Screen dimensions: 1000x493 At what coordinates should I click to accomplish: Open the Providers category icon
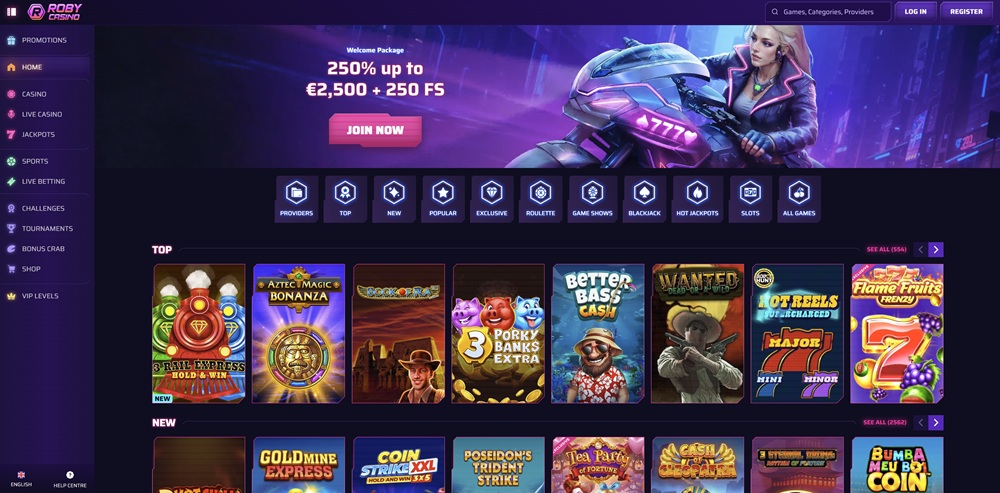tap(296, 199)
